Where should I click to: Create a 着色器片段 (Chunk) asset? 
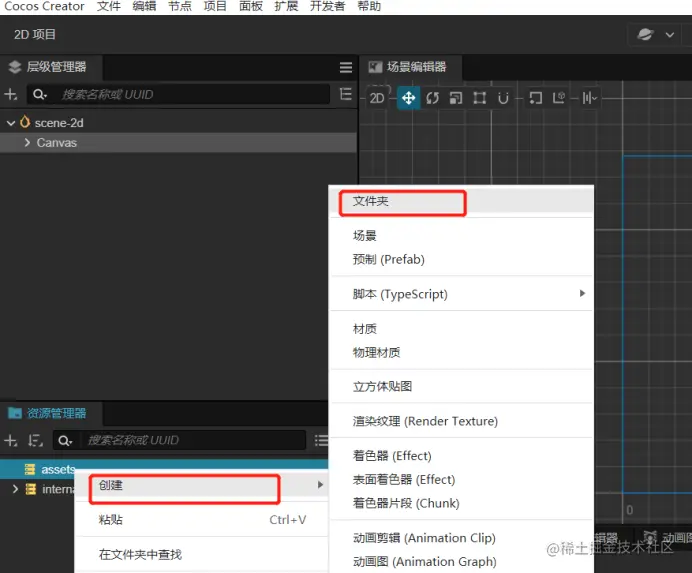coord(461,503)
